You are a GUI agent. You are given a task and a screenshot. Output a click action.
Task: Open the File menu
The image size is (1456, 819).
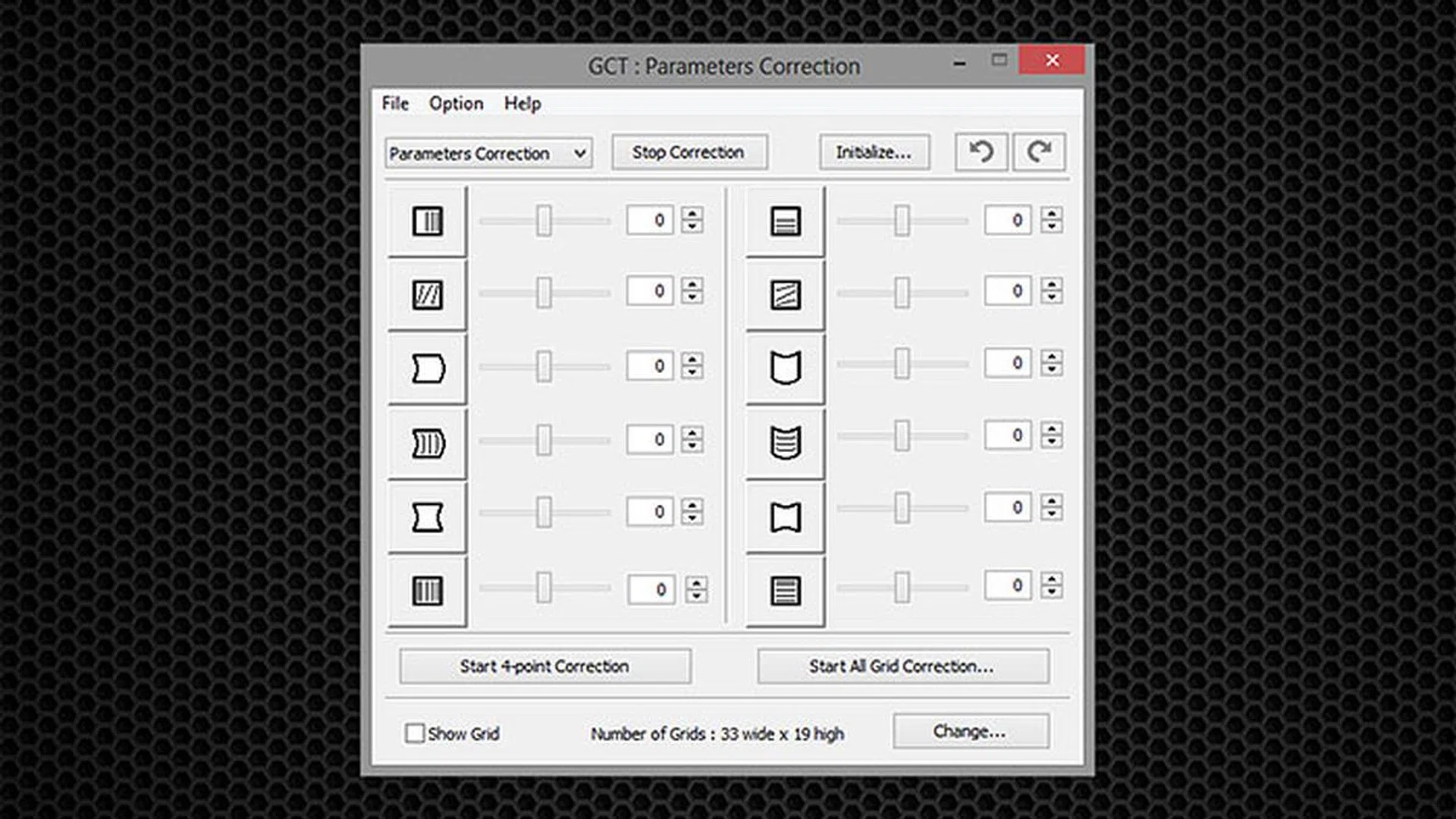coord(395,103)
